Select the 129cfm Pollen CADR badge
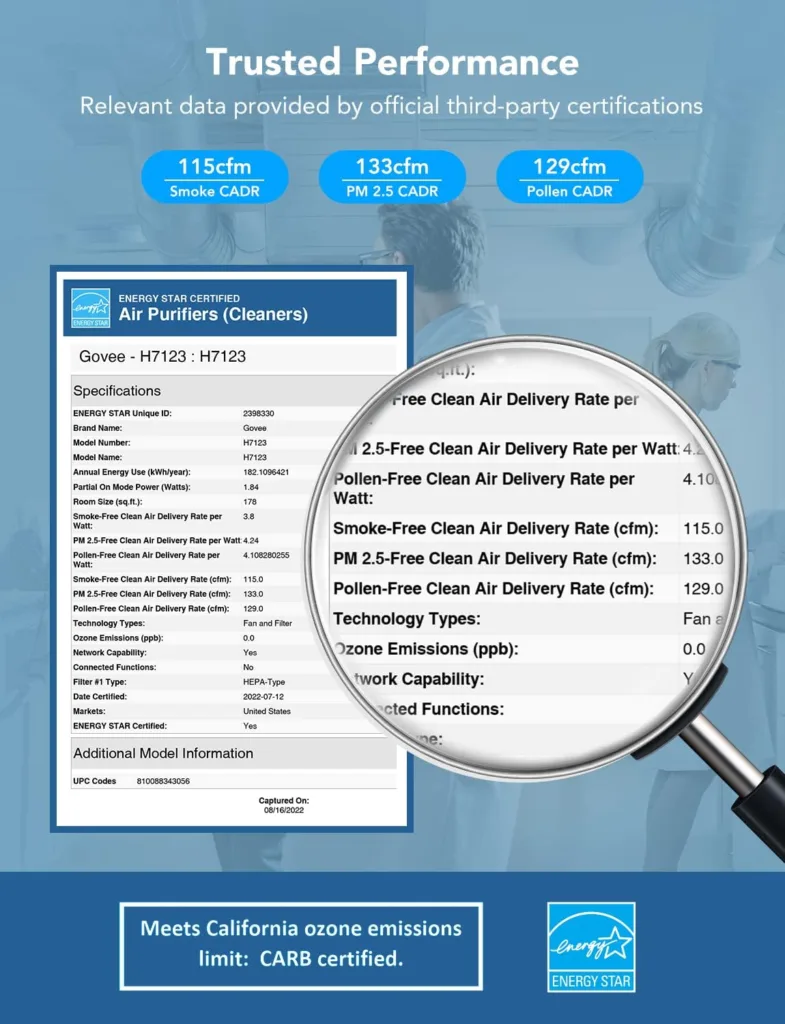 point(569,177)
